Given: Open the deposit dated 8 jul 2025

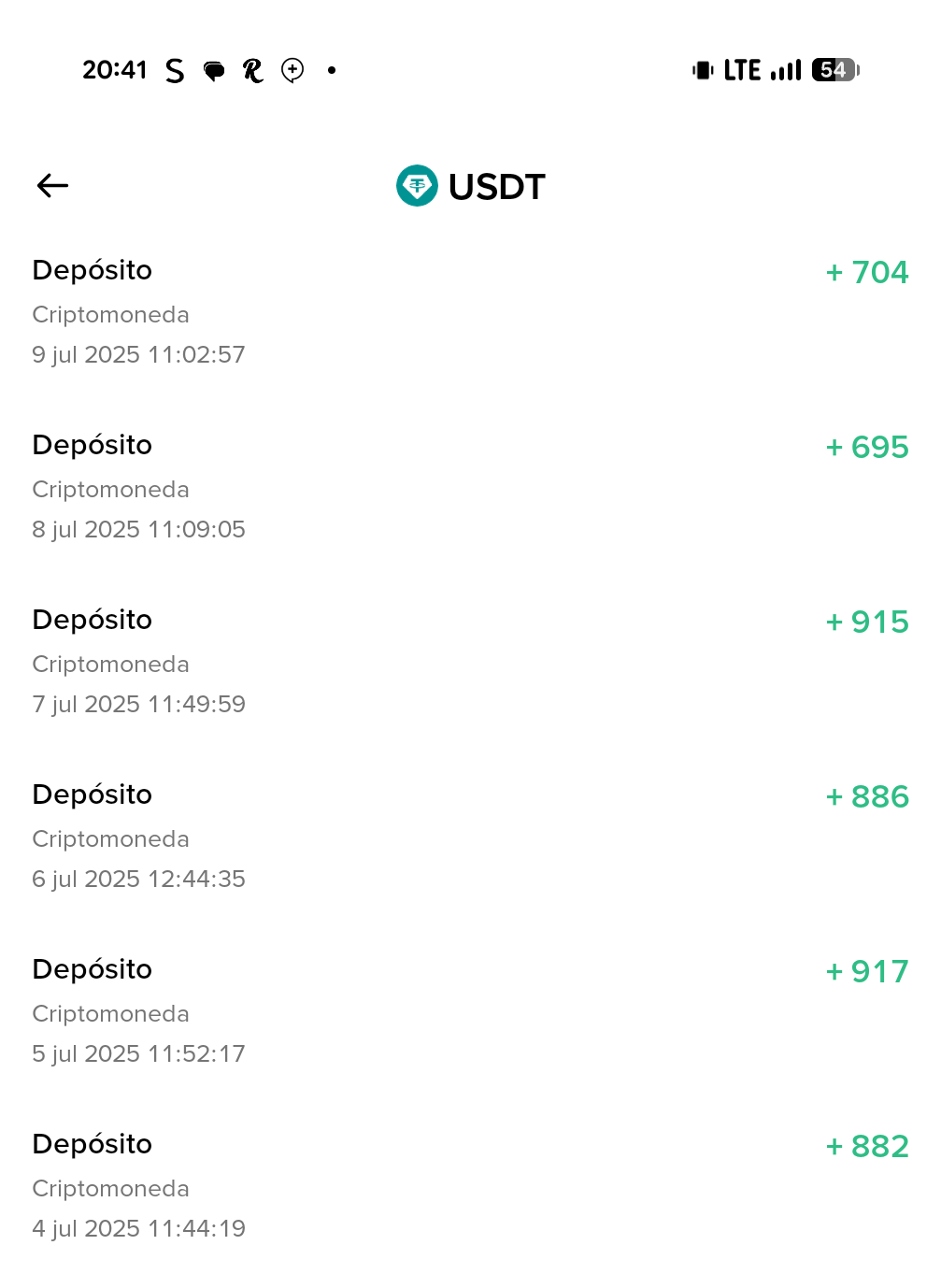Looking at the screenshot, I should click(x=138, y=487).
